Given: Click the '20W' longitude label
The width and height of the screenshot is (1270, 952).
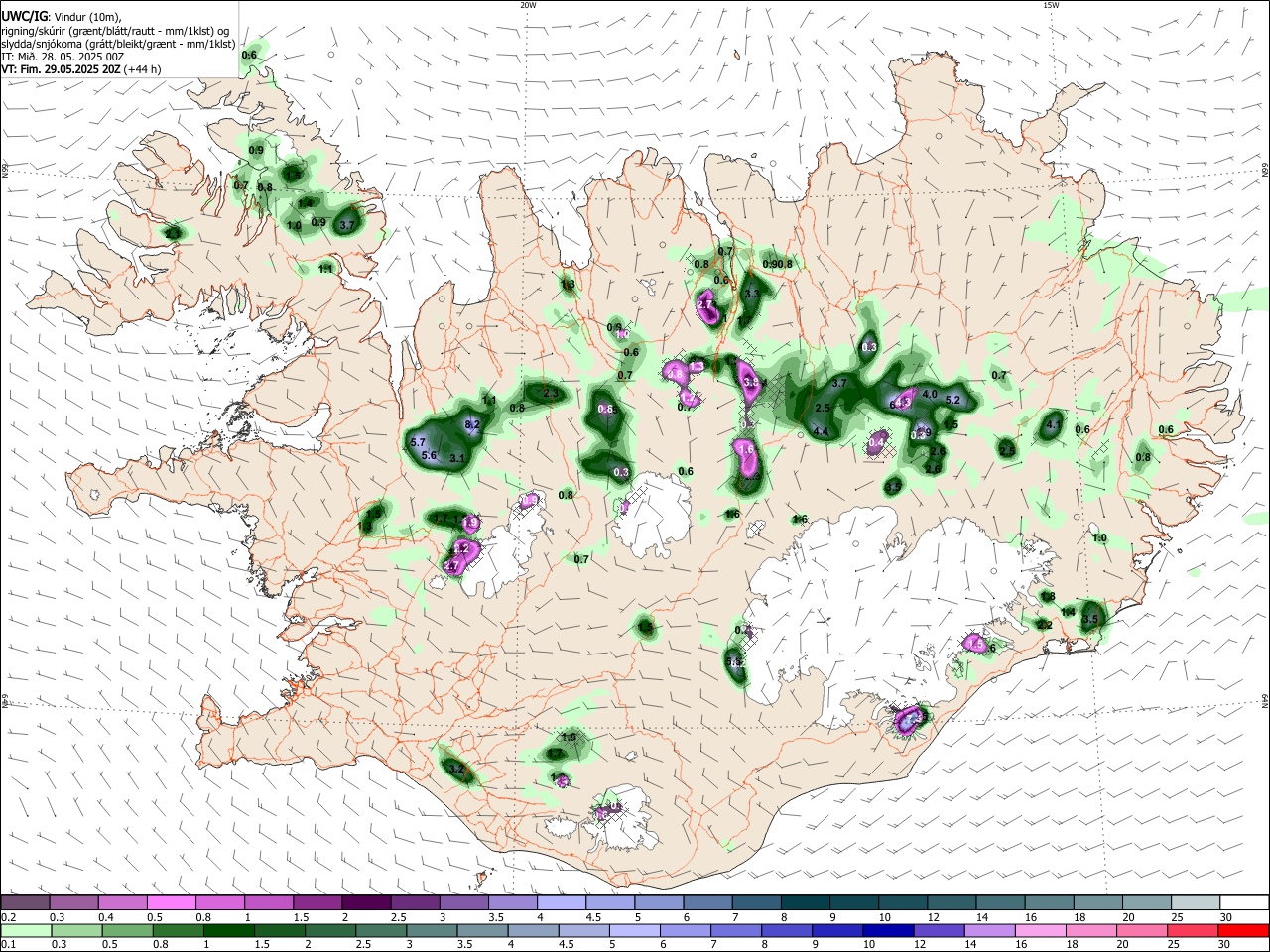Looking at the screenshot, I should click(x=528, y=5).
